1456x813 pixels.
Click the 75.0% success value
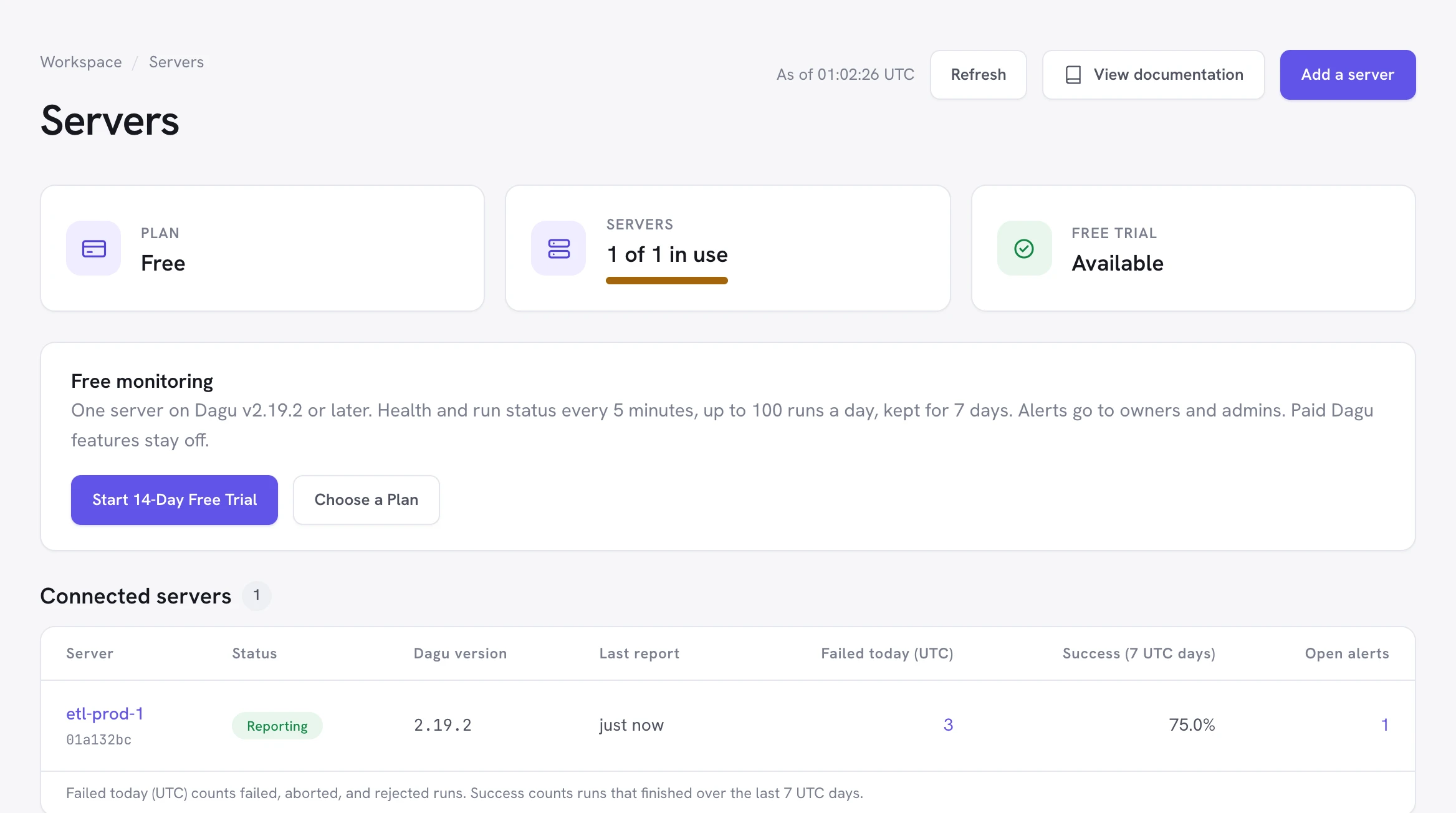coord(1192,724)
